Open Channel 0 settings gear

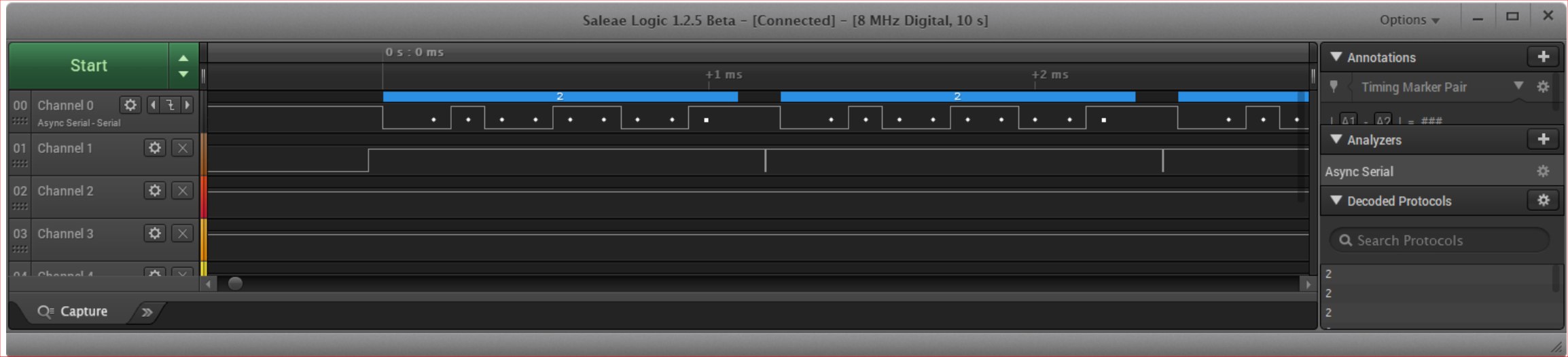tap(130, 105)
